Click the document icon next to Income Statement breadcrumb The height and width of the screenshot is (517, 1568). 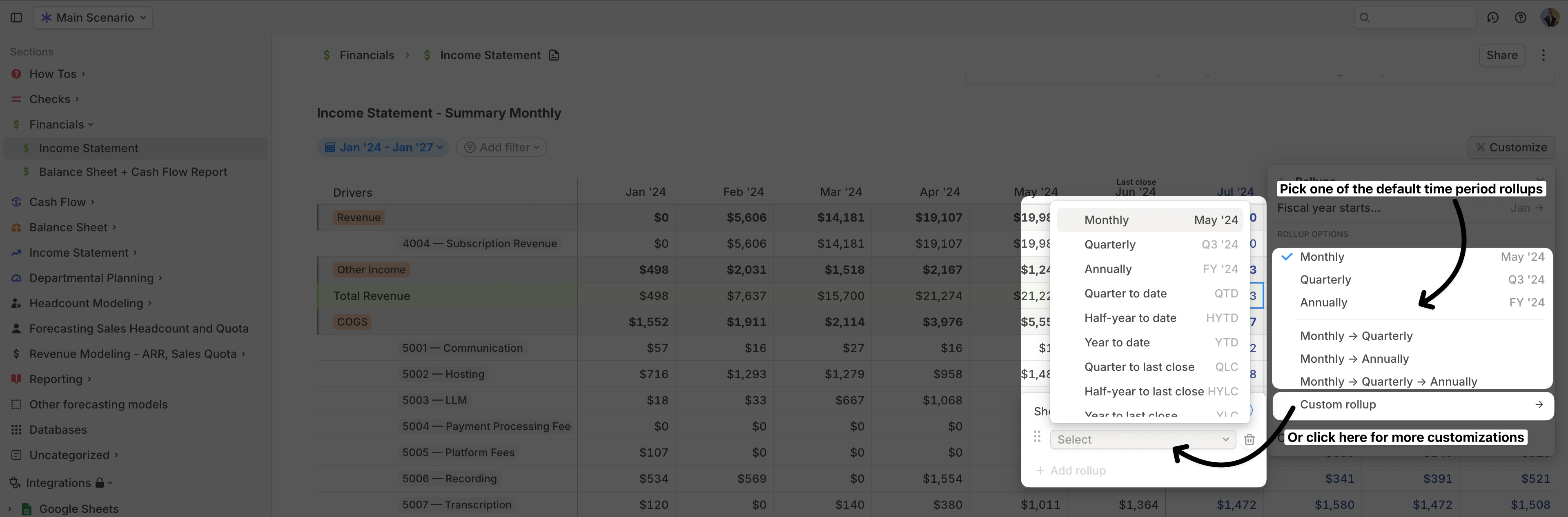(553, 55)
